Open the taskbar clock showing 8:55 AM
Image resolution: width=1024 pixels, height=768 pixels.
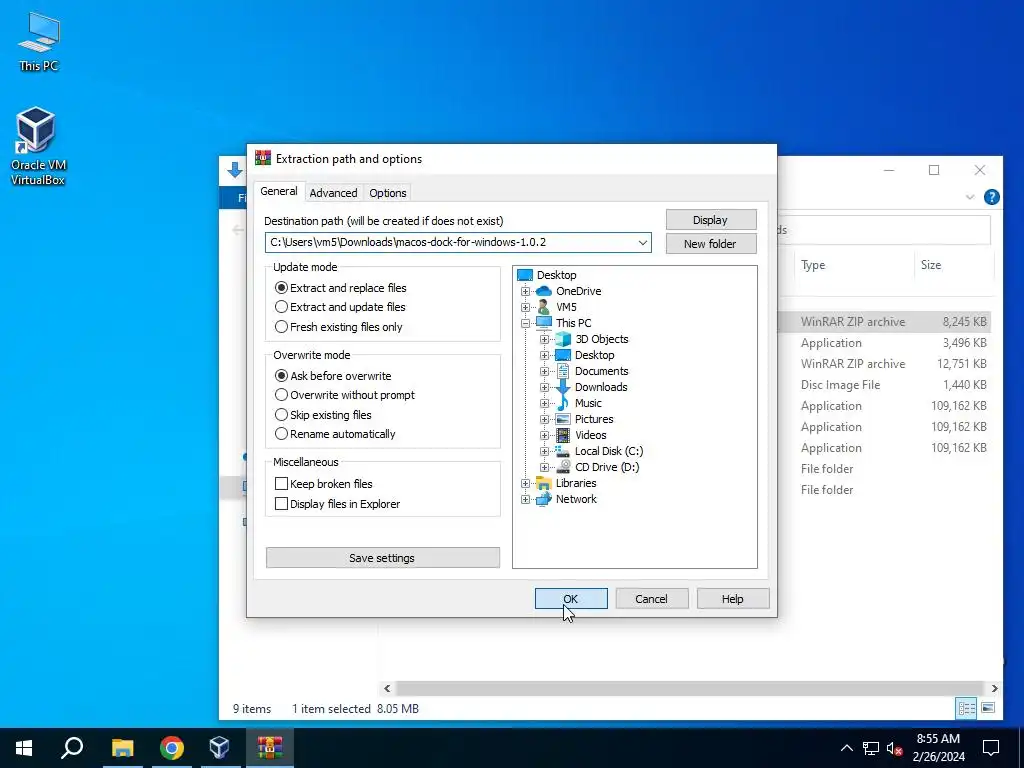938,748
